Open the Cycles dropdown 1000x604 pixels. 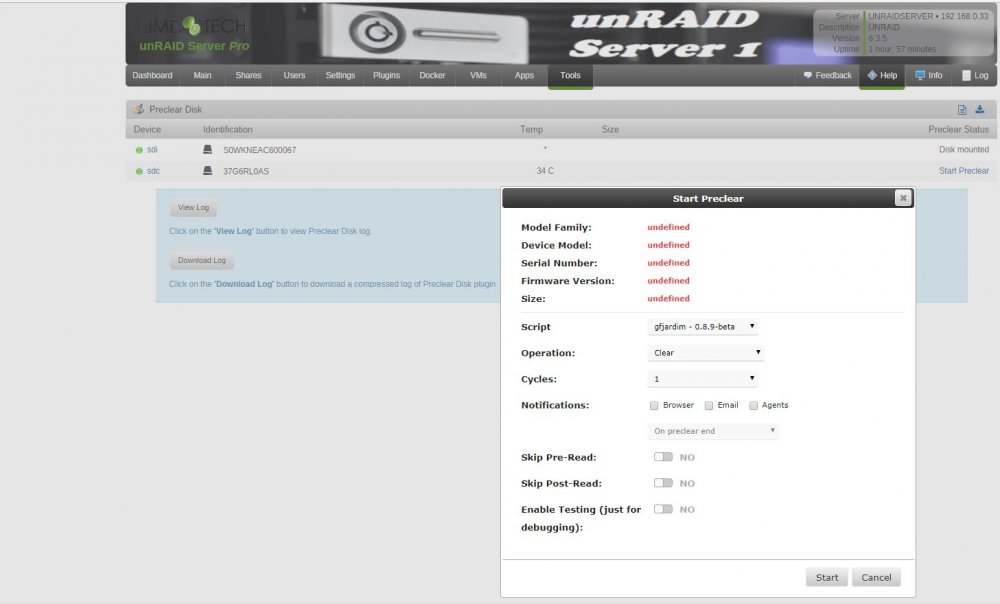click(703, 379)
